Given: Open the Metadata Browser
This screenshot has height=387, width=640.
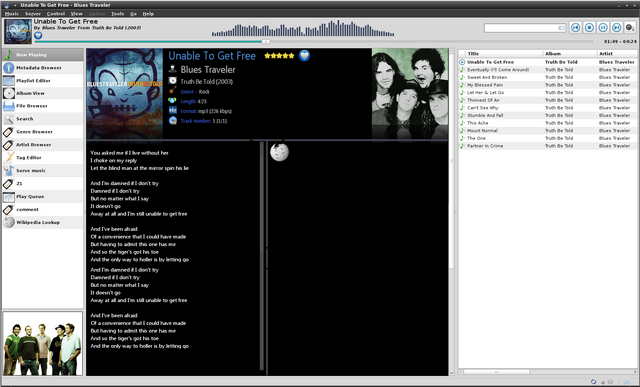Looking at the screenshot, I should point(43,68).
